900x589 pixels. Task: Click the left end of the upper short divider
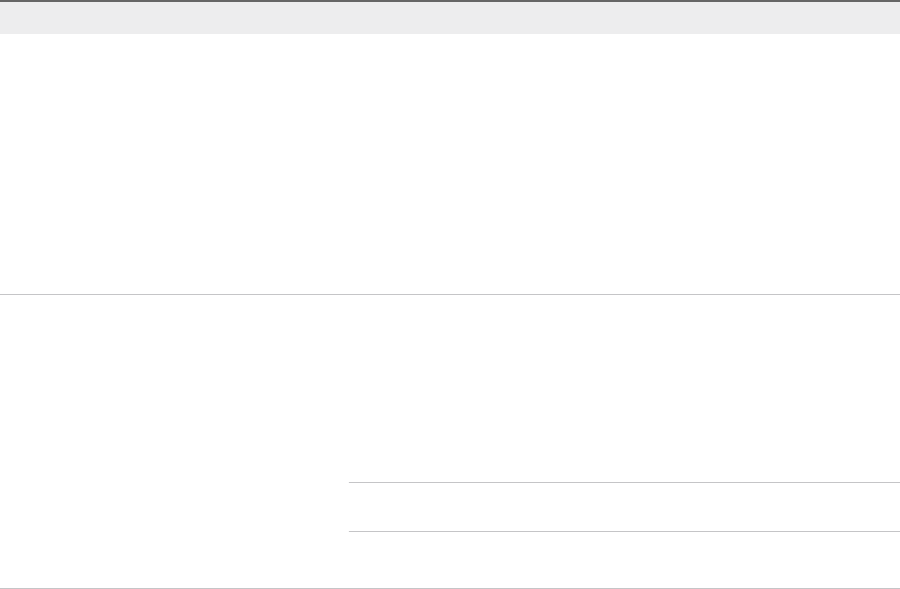pos(353,483)
